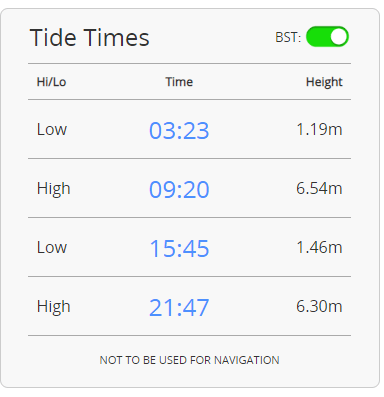Image resolution: width=384 pixels, height=397 pixels.
Task: Click the Tide Times heading
Action: click(89, 37)
